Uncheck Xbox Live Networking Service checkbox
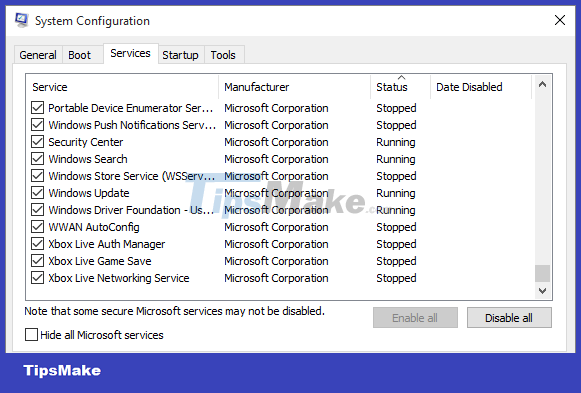 pos(37,278)
